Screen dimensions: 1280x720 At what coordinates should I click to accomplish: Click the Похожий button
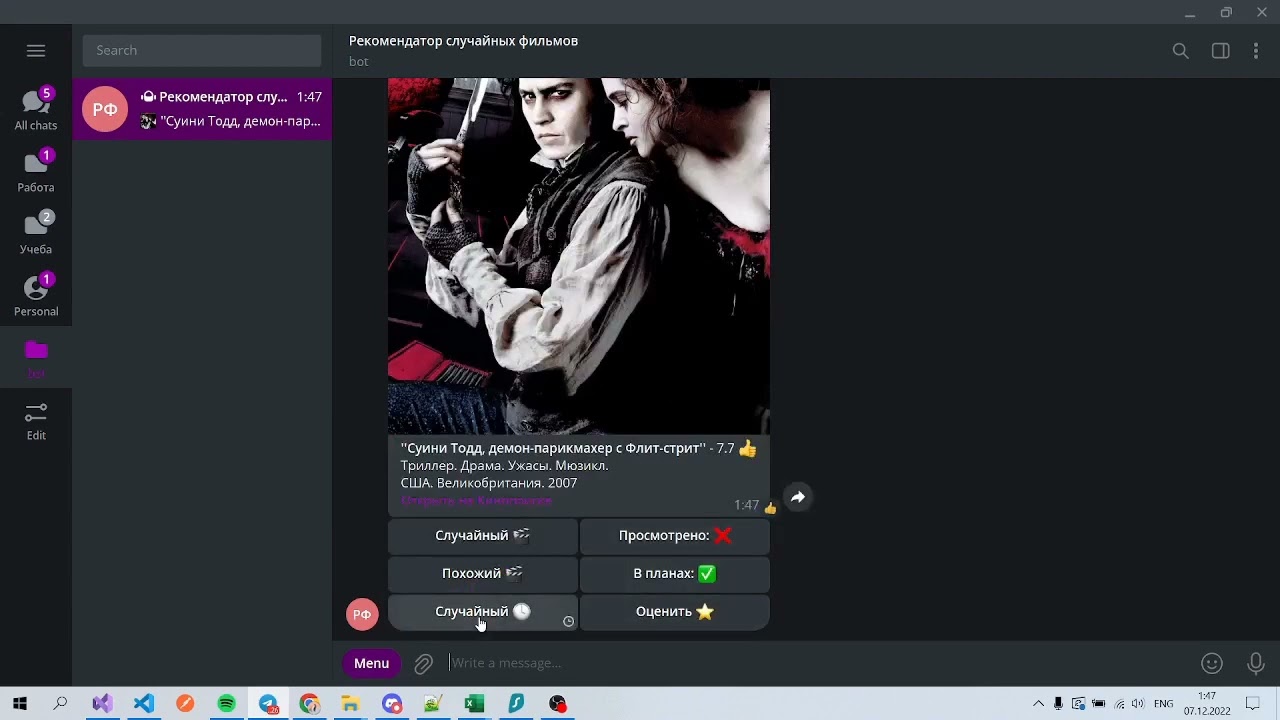pyautogui.click(x=483, y=573)
